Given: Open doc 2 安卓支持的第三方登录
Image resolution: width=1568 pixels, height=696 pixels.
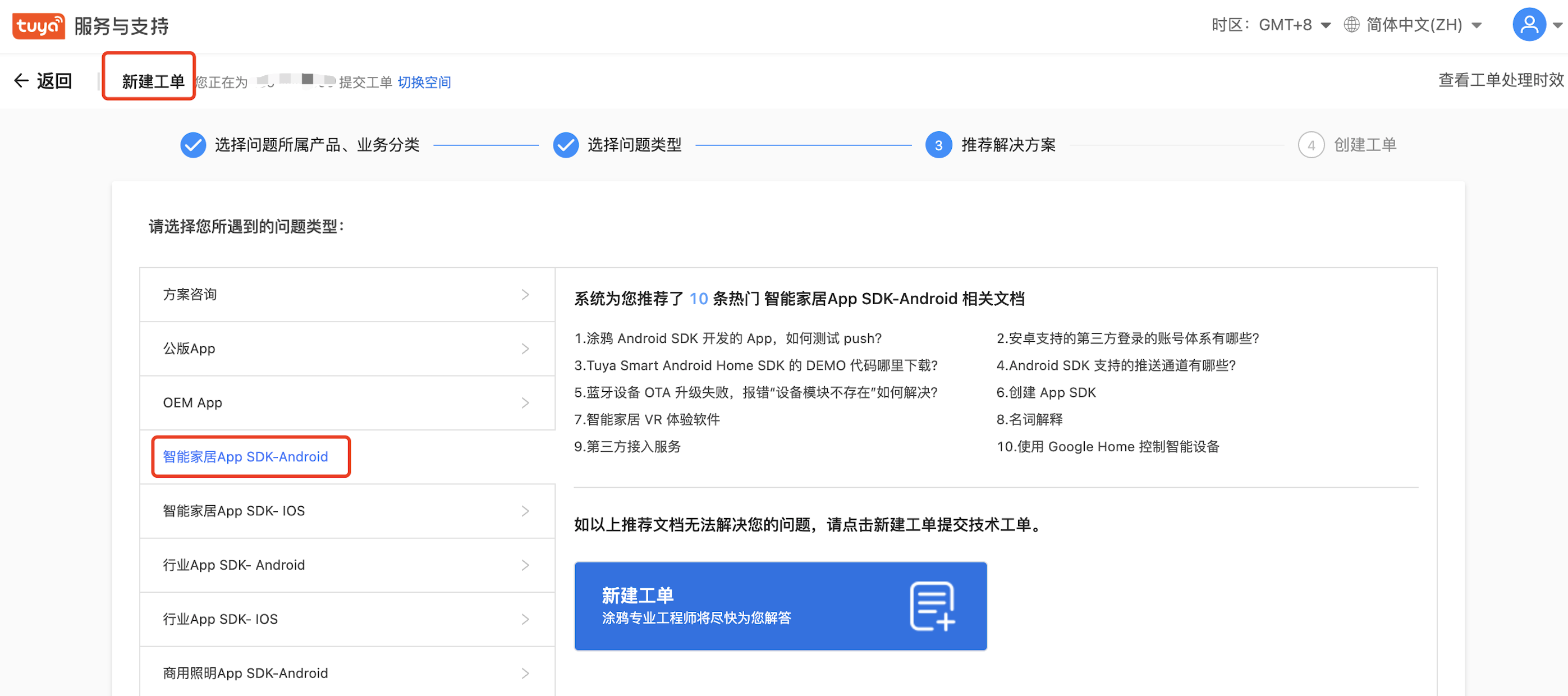Looking at the screenshot, I should coord(1127,338).
